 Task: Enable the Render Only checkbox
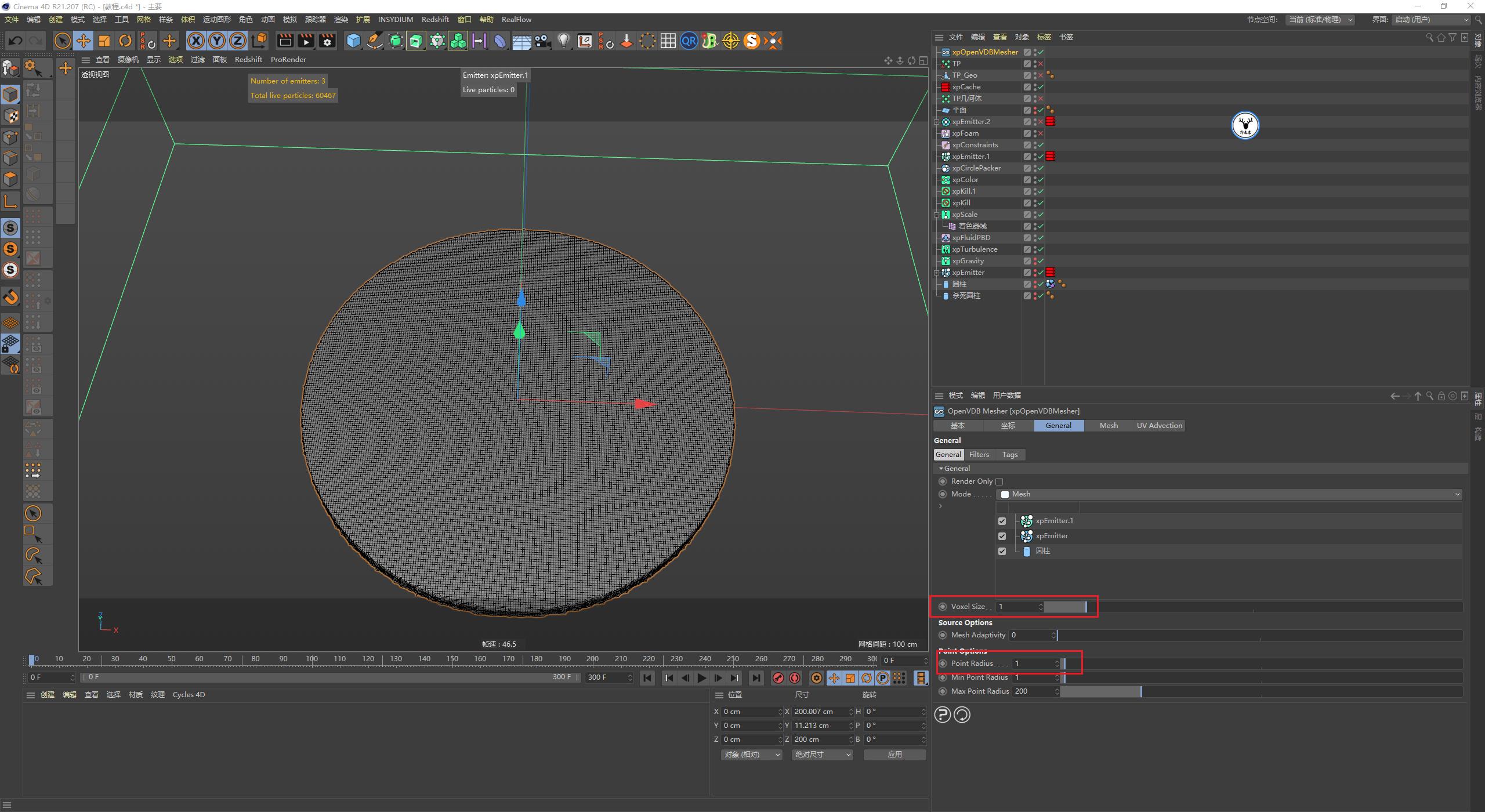tap(999, 481)
